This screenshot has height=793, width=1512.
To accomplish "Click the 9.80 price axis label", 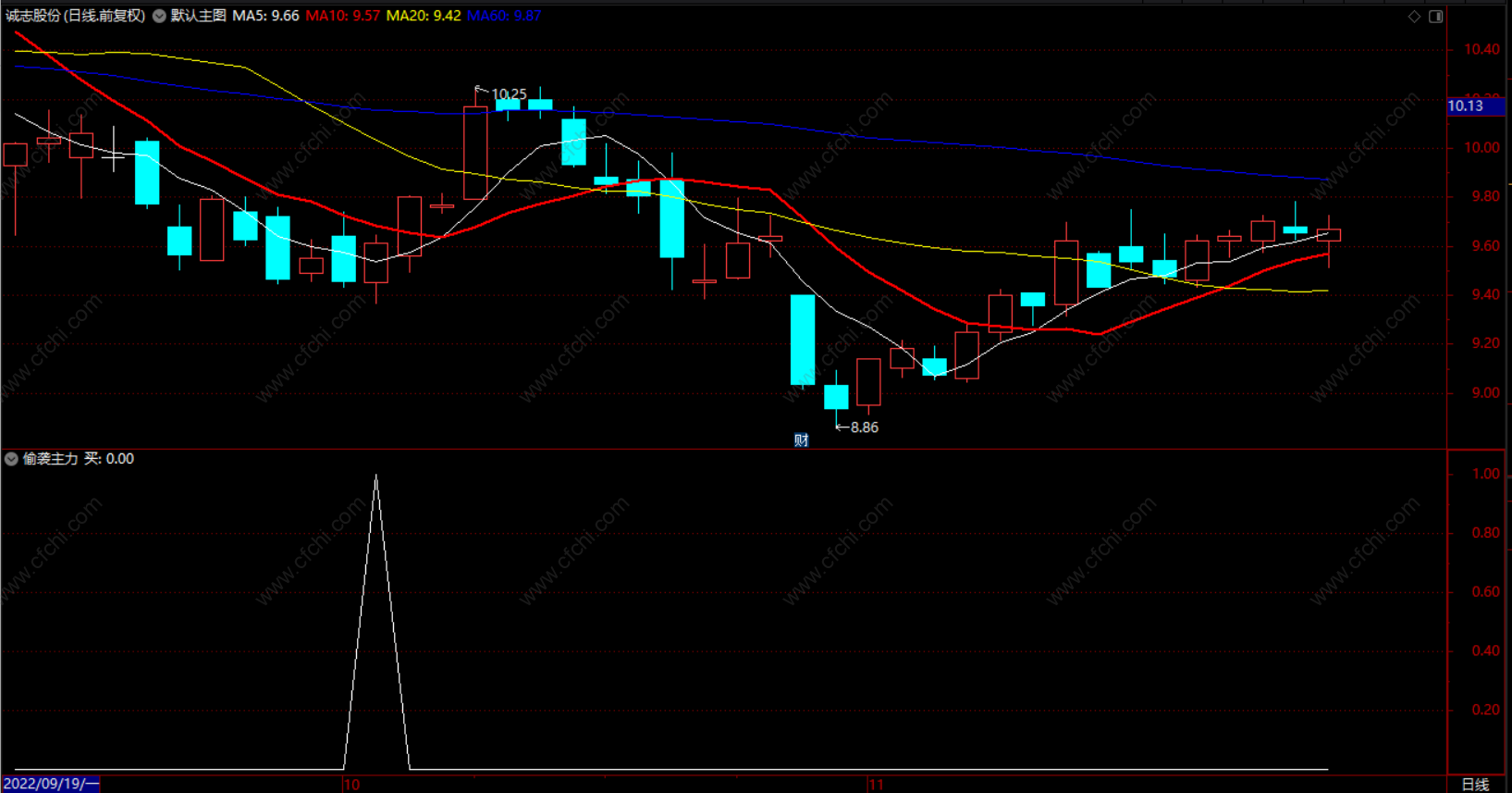I will [x=1485, y=197].
